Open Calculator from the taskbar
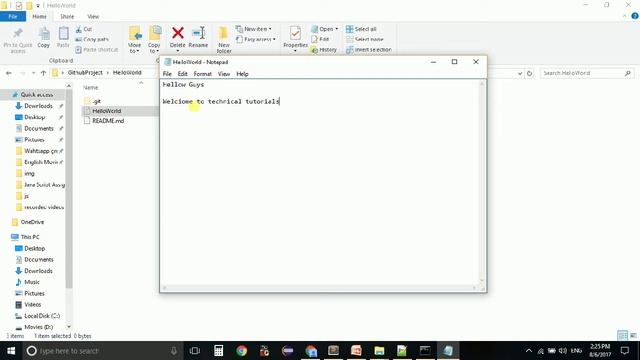This screenshot has height=360, width=640. [x=218, y=351]
